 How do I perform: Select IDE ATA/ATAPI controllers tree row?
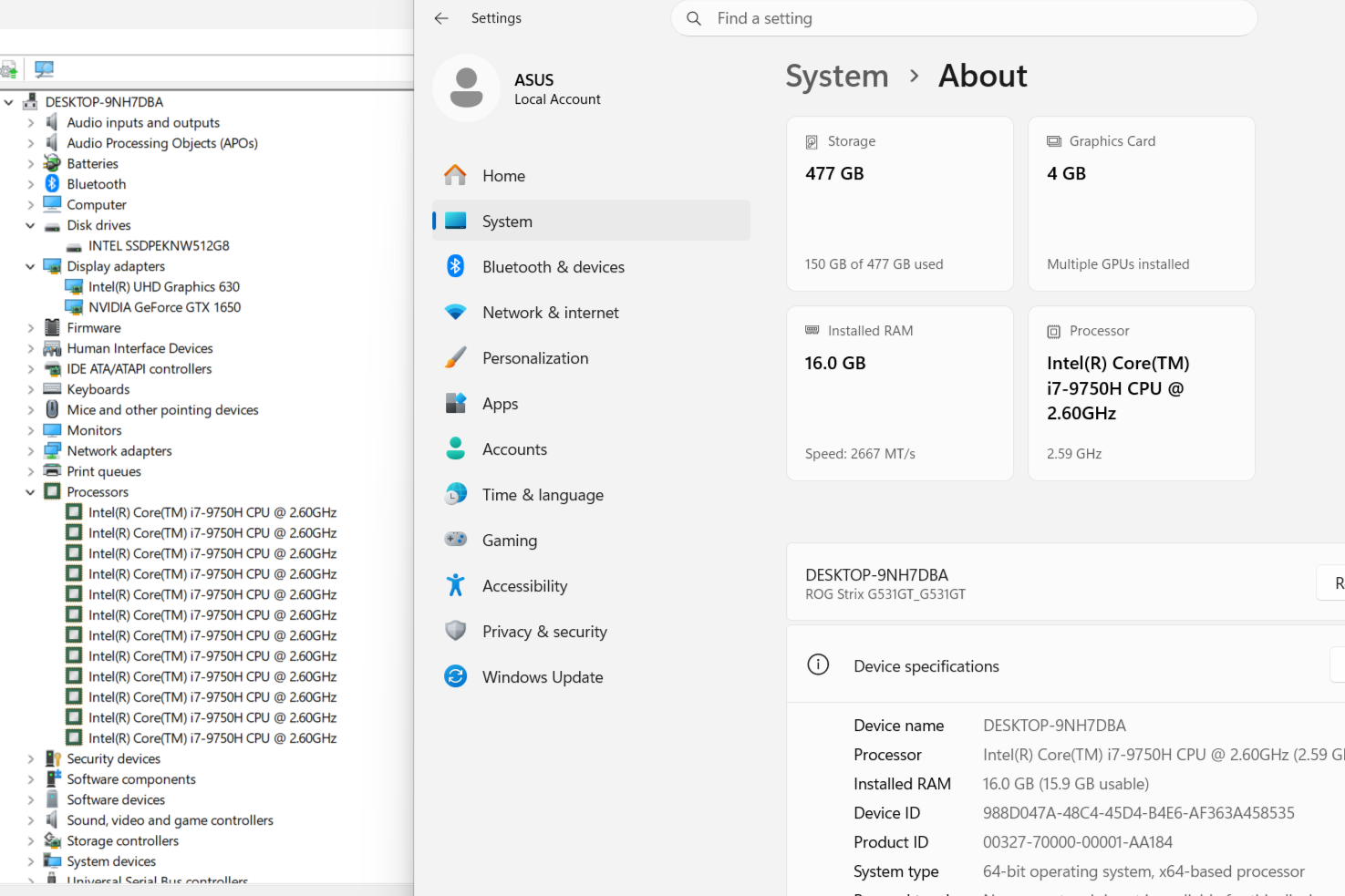pos(139,369)
